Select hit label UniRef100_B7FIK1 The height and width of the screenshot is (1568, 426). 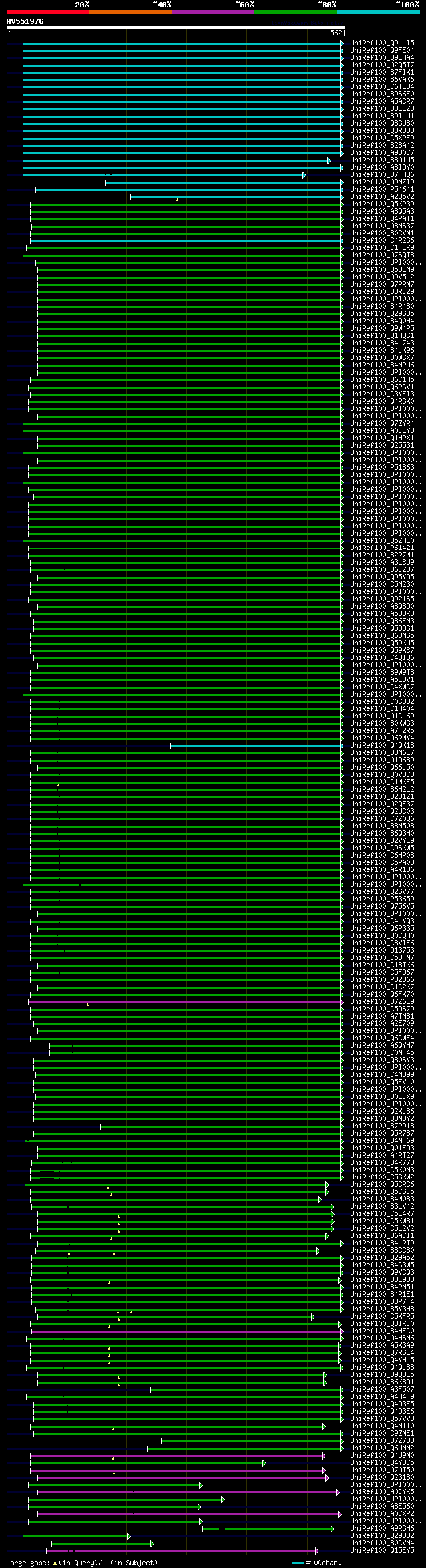pos(382,73)
